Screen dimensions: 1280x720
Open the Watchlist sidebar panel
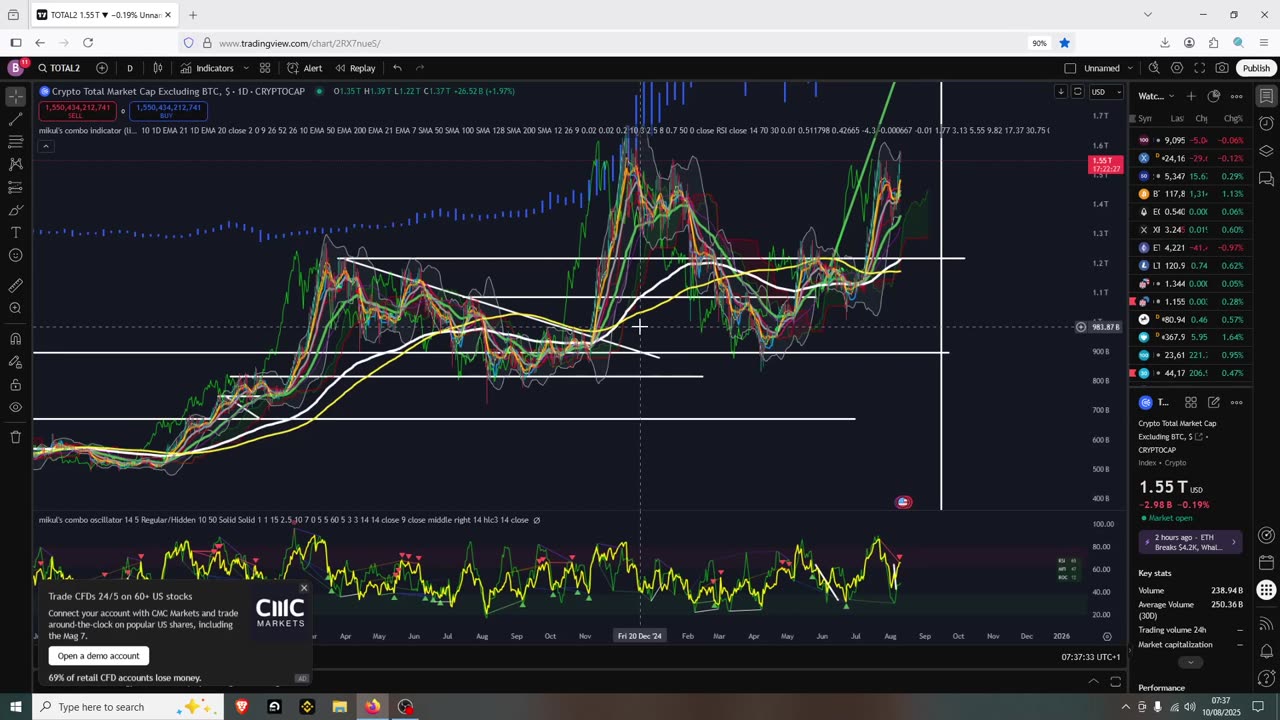pyautogui.click(x=1266, y=96)
